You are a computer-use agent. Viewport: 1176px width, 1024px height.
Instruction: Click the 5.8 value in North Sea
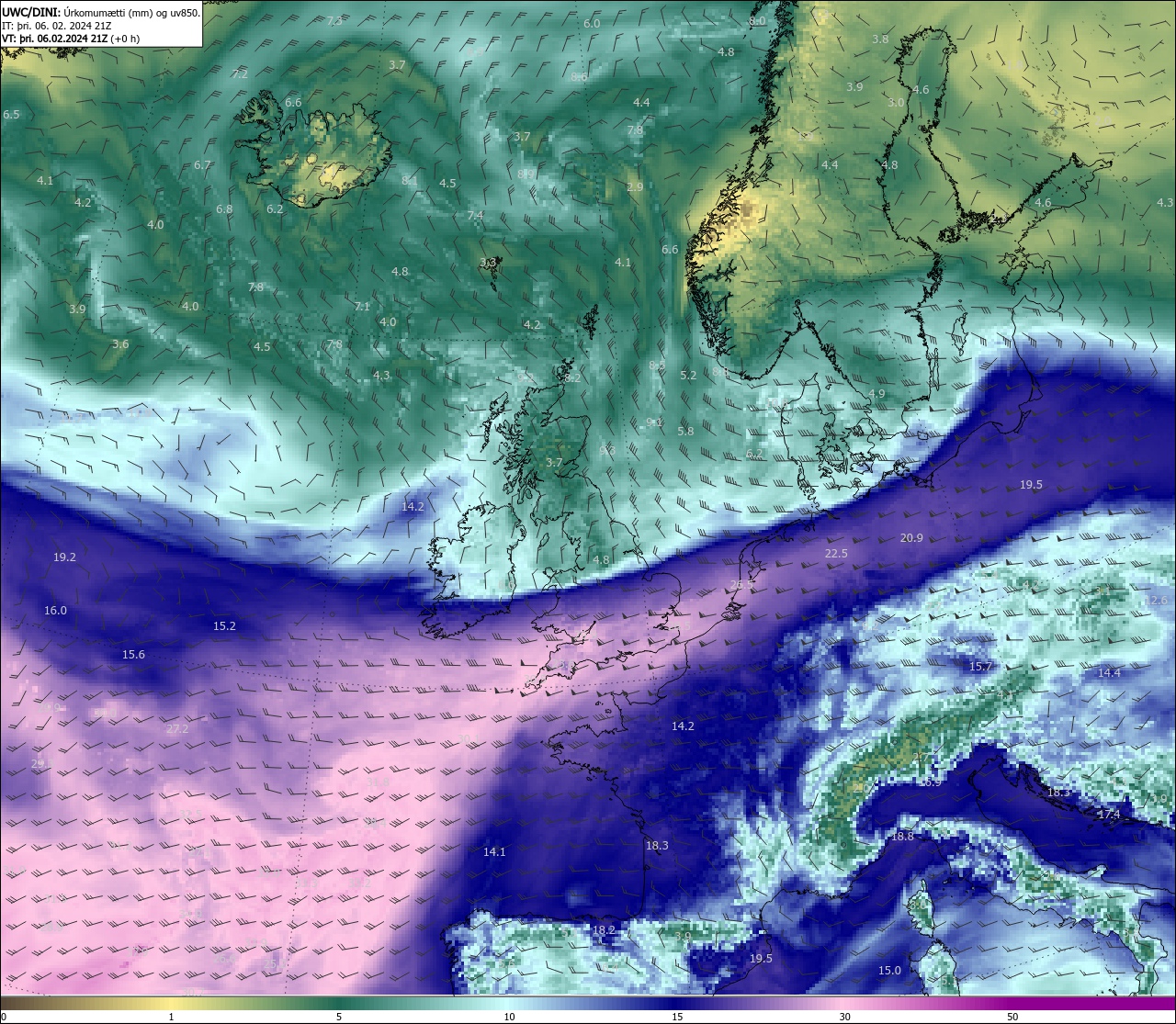click(685, 431)
